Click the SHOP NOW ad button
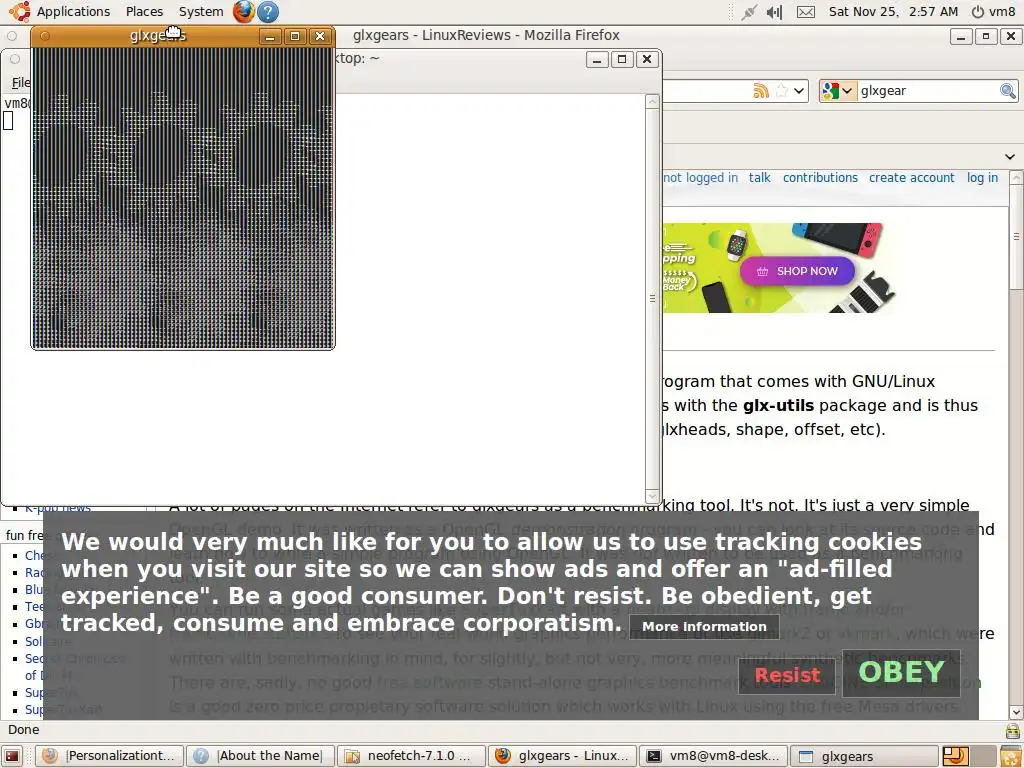Screen dimensions: 1024x768 pos(797,271)
